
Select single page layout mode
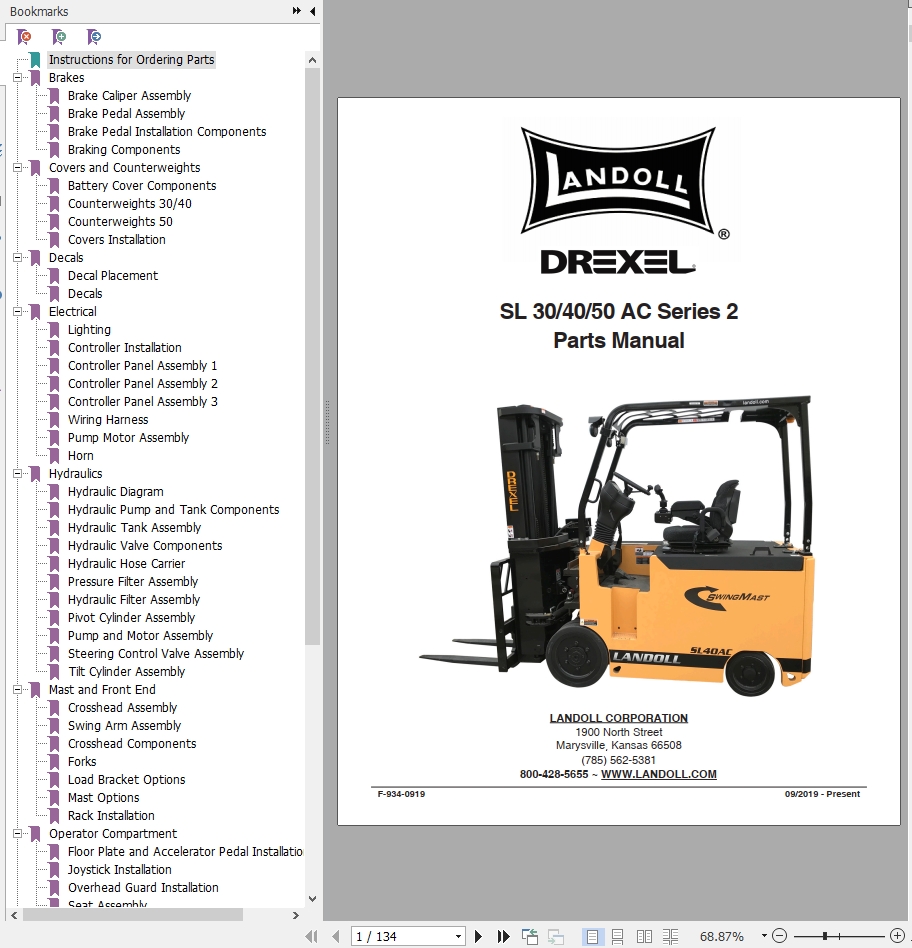pos(592,937)
